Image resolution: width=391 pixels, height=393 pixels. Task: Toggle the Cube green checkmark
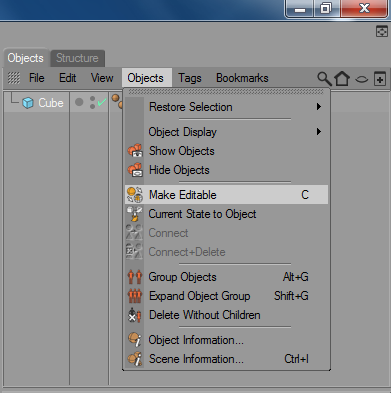tap(102, 102)
